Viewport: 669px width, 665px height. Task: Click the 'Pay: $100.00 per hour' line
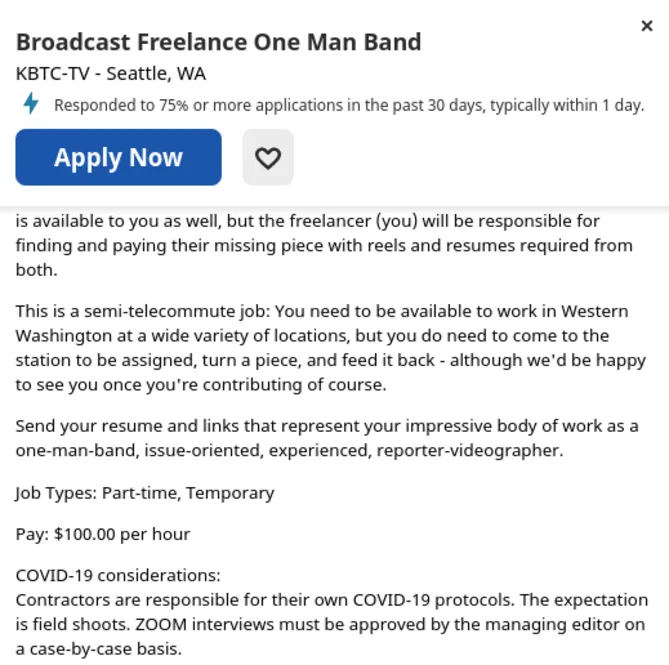click(103, 534)
